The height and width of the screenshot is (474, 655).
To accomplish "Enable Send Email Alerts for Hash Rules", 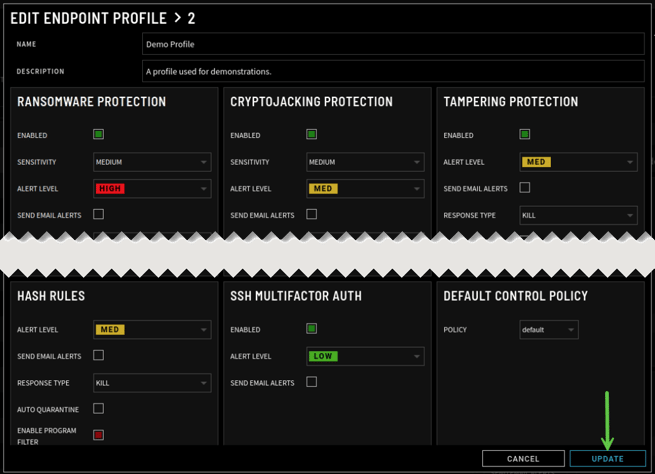I will click(99, 355).
